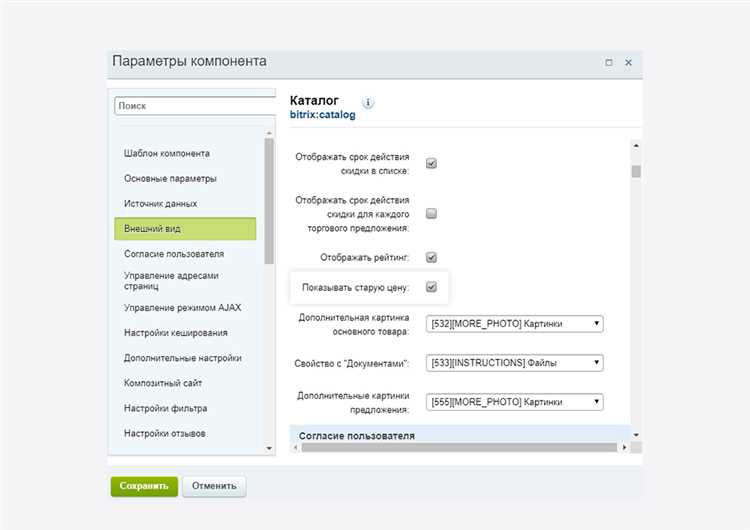
Task: Enable discount period for каждого торгового предложения
Action: [x=431, y=213]
